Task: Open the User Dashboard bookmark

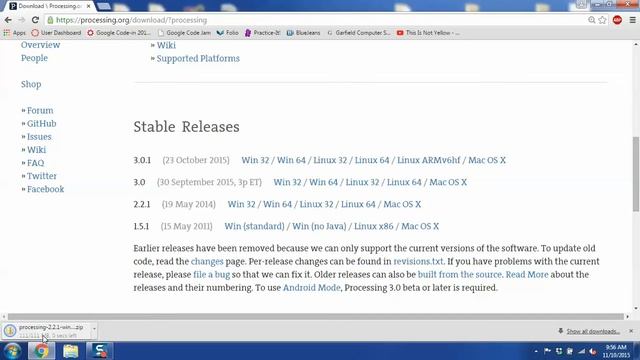Action: pos(56,33)
